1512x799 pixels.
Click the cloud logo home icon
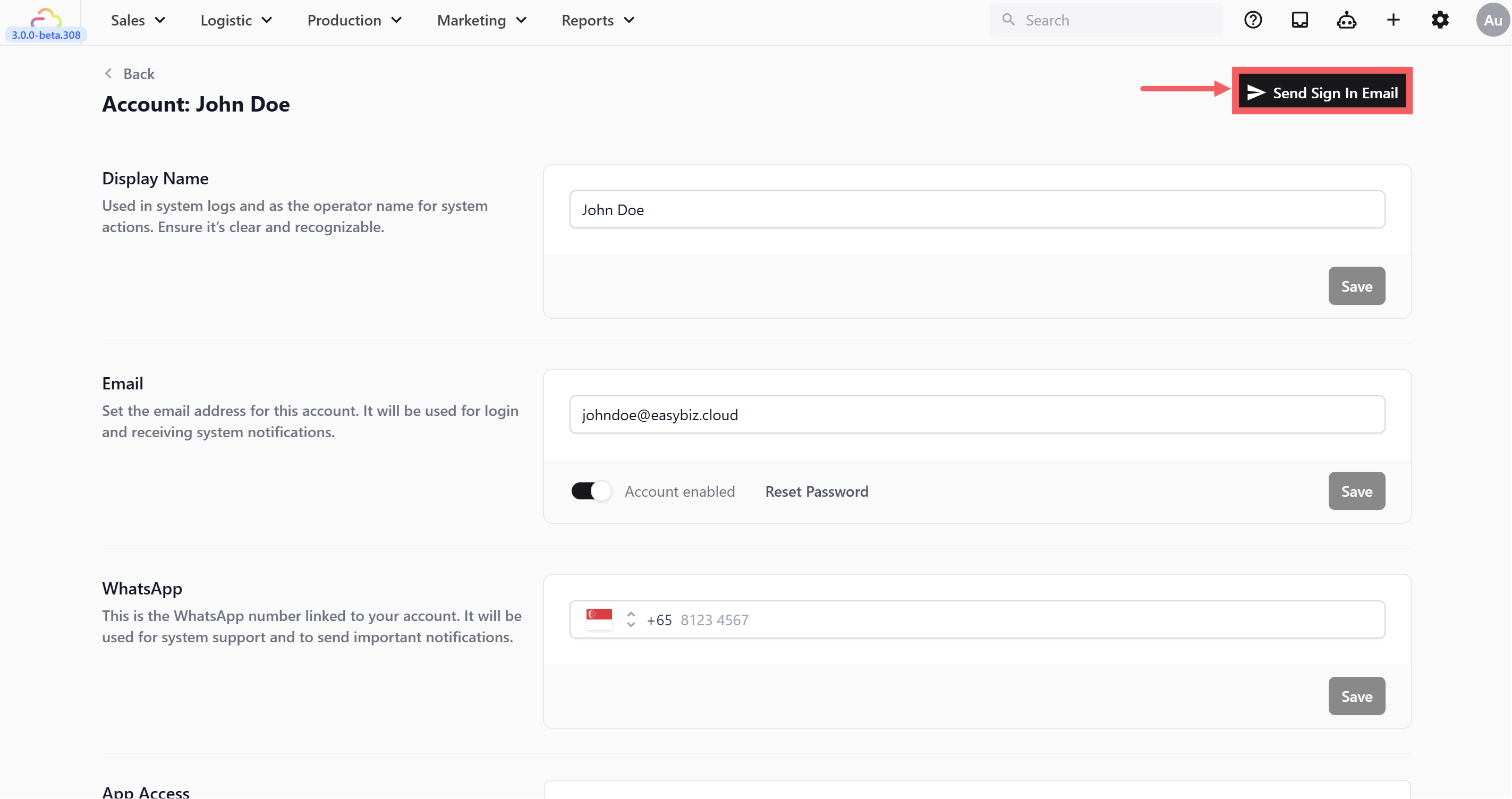tap(46, 18)
